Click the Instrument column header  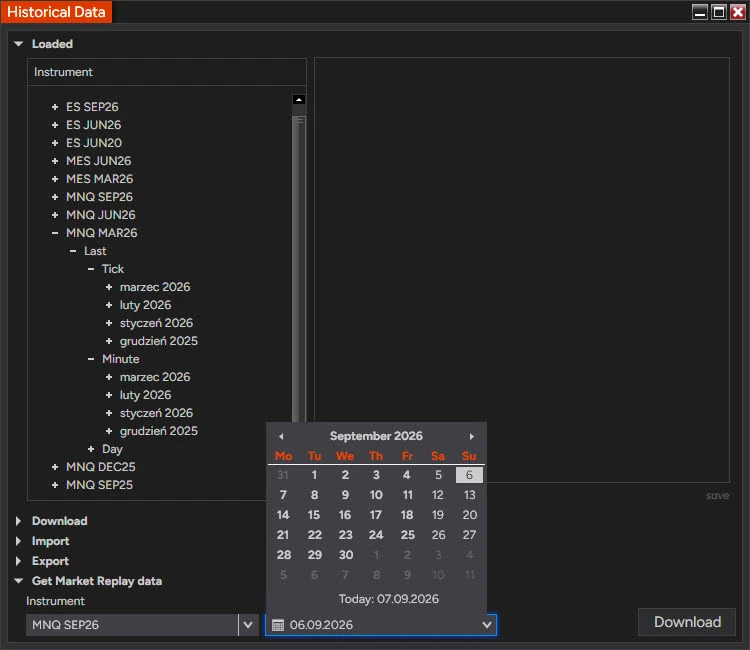point(167,72)
